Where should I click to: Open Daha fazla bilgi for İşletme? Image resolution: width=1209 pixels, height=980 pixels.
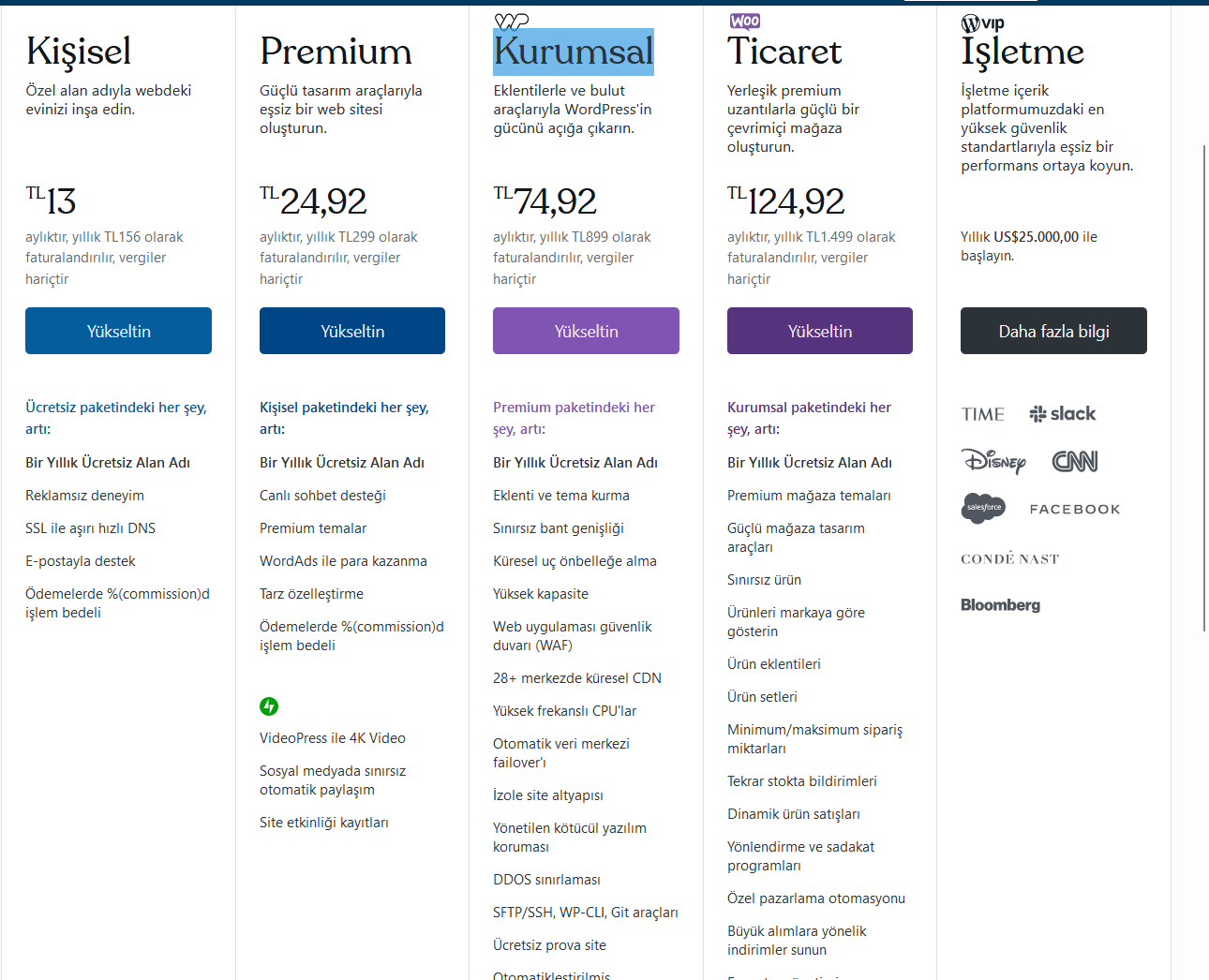tap(1053, 331)
